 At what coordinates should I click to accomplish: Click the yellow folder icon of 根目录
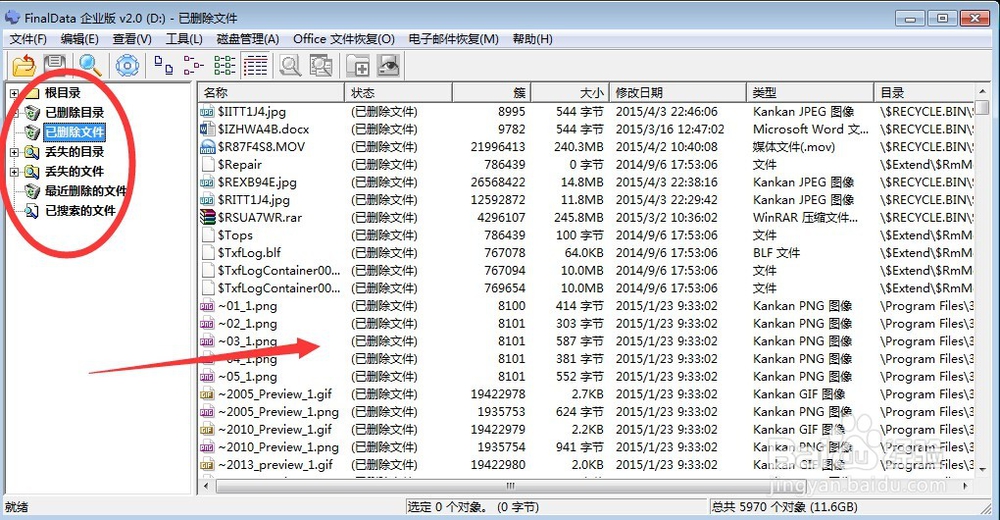pyautogui.click(x=32, y=93)
